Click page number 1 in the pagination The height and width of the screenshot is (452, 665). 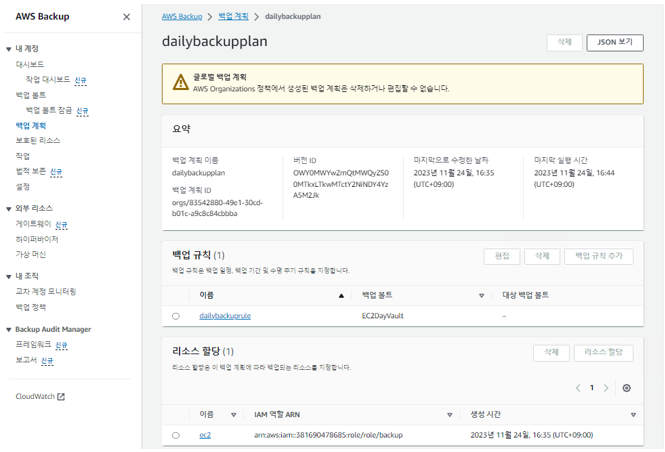point(592,388)
